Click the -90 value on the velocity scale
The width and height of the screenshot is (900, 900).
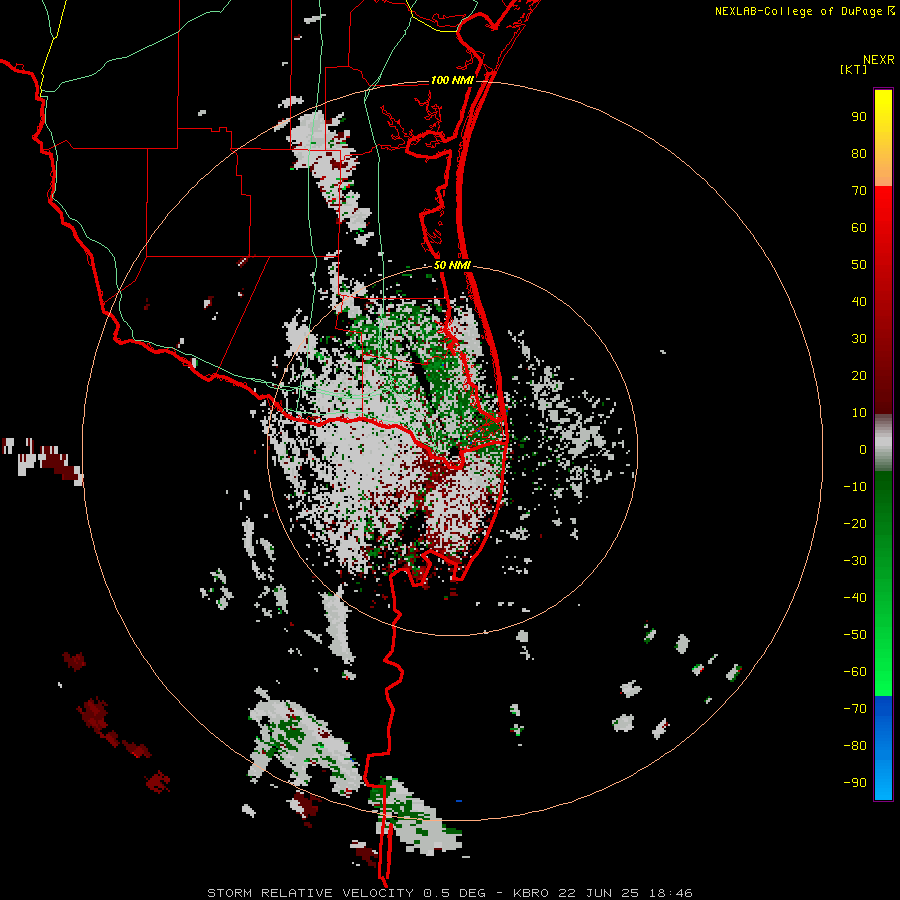tap(855, 783)
